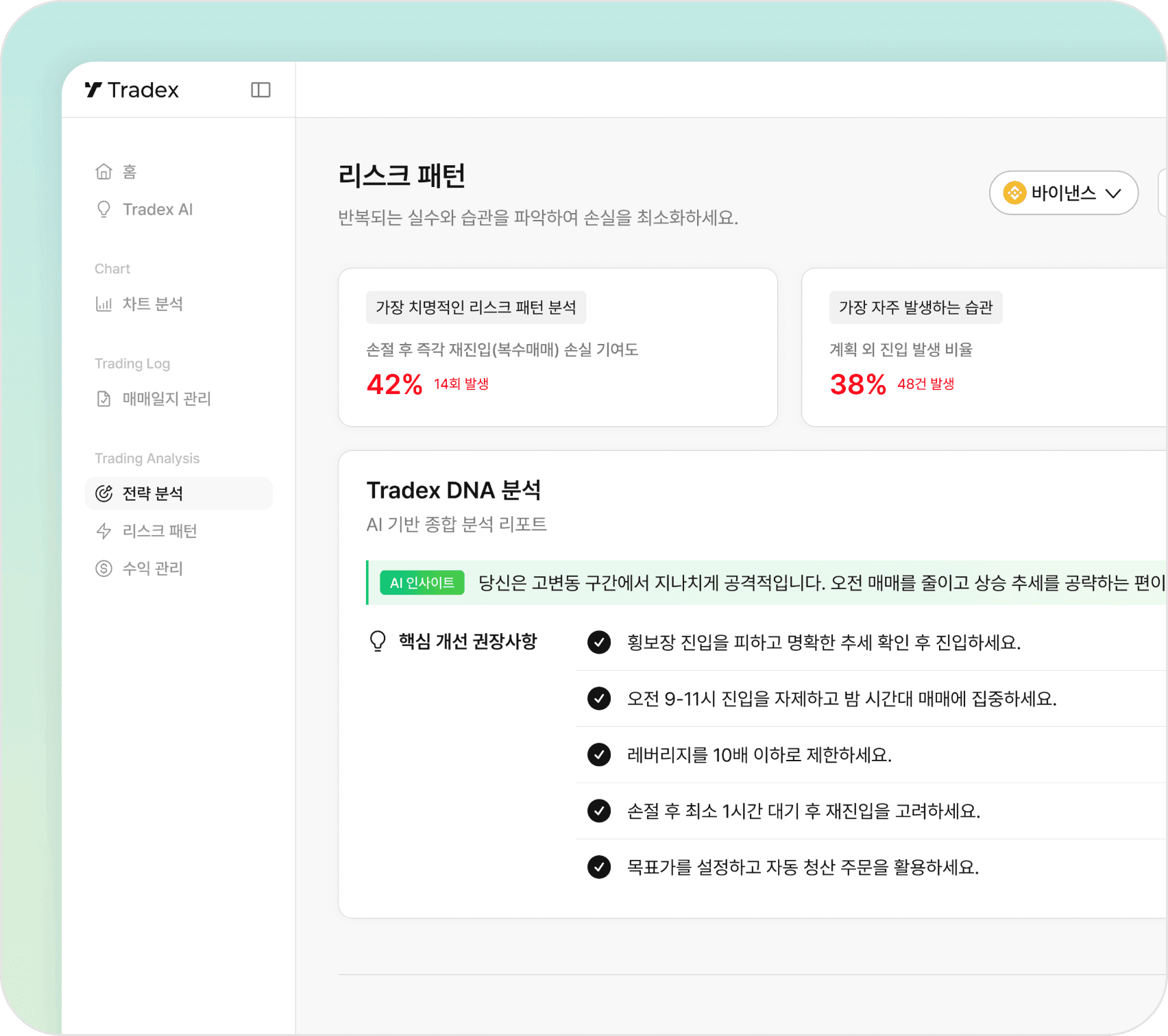Screen dimensions: 1168x1036
Task: Click the 48건 발생 count text
Action: (926, 384)
